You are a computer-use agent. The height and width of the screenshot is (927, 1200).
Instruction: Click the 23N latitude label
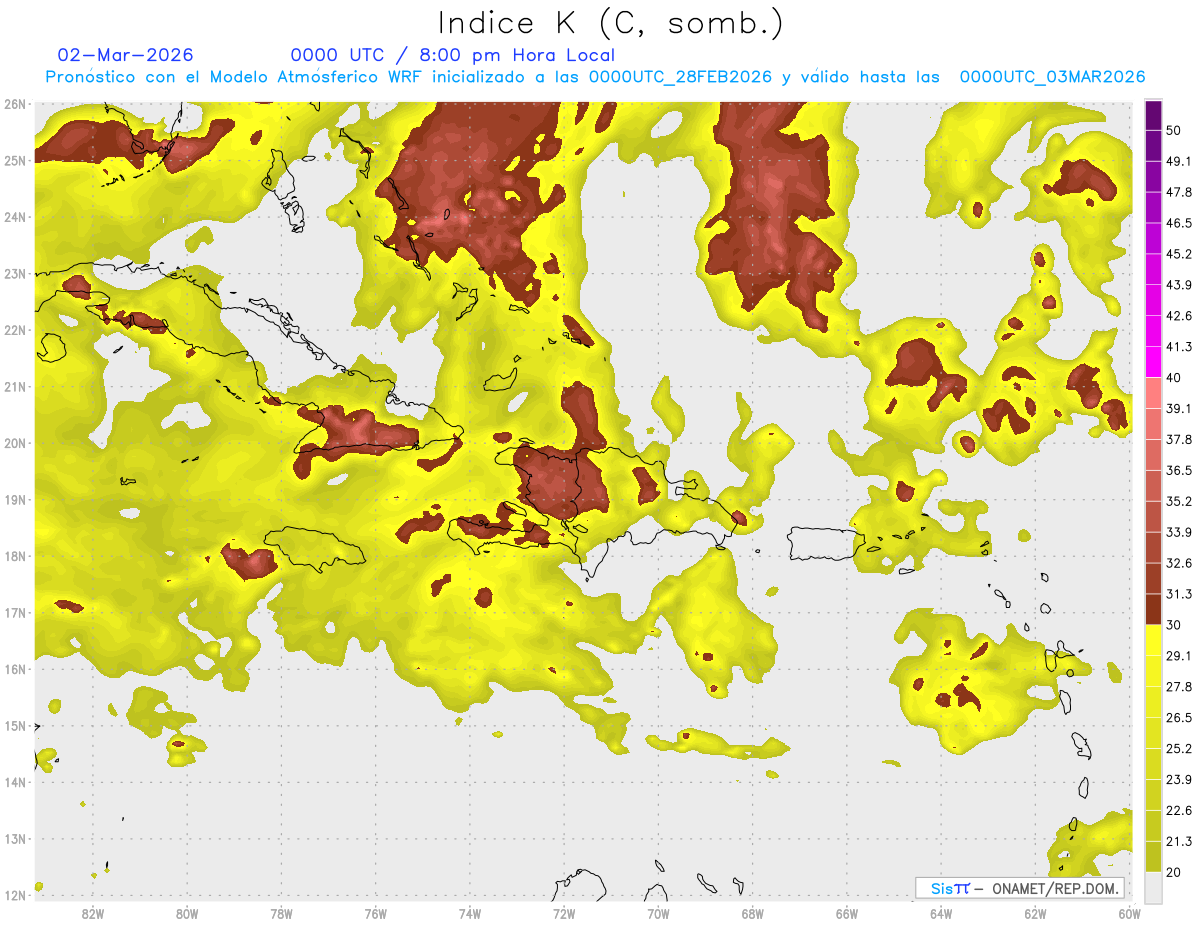tap(15, 274)
